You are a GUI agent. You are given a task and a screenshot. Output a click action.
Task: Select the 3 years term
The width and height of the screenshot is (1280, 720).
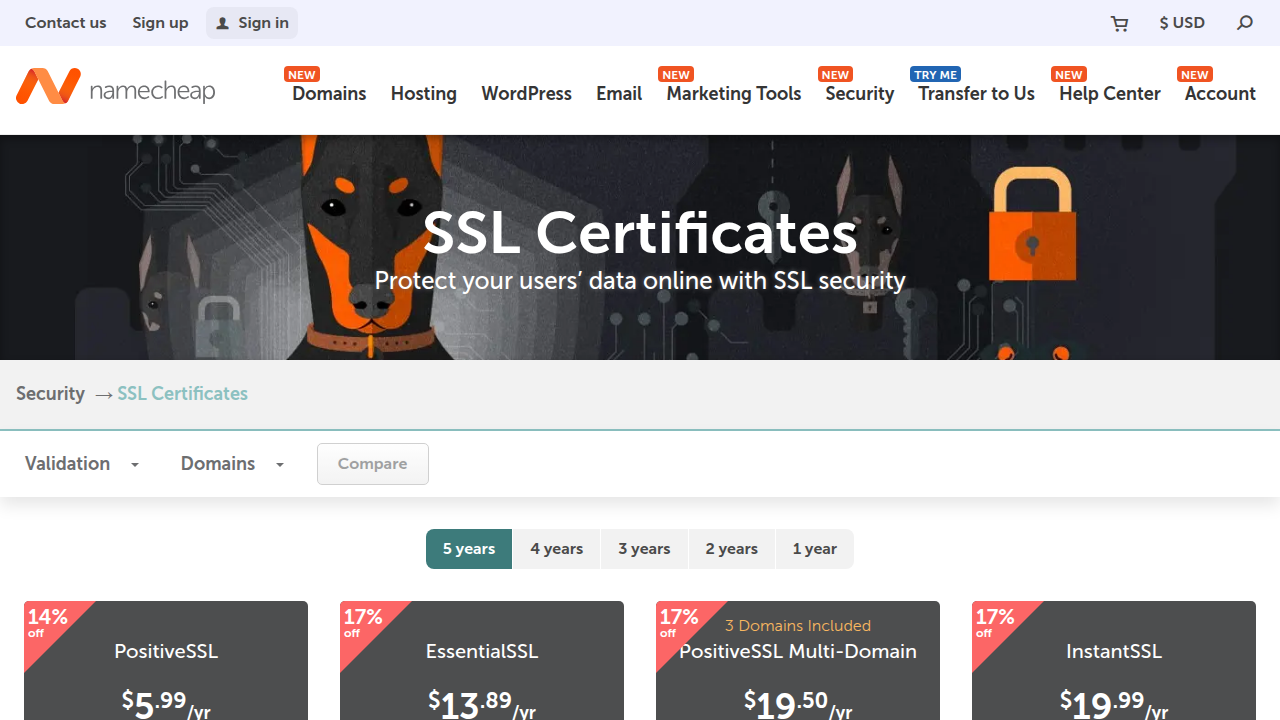[644, 549]
